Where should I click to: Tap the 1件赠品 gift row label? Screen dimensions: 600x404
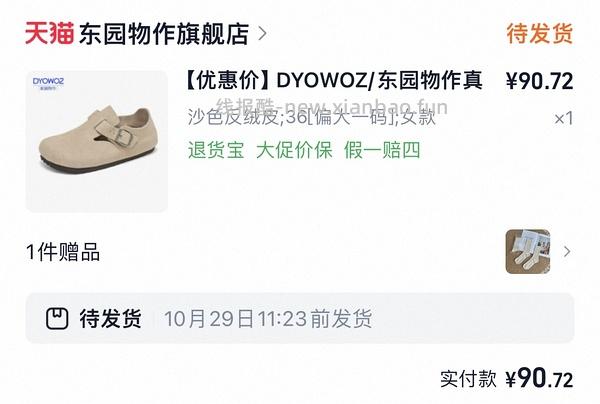pyautogui.click(x=63, y=252)
